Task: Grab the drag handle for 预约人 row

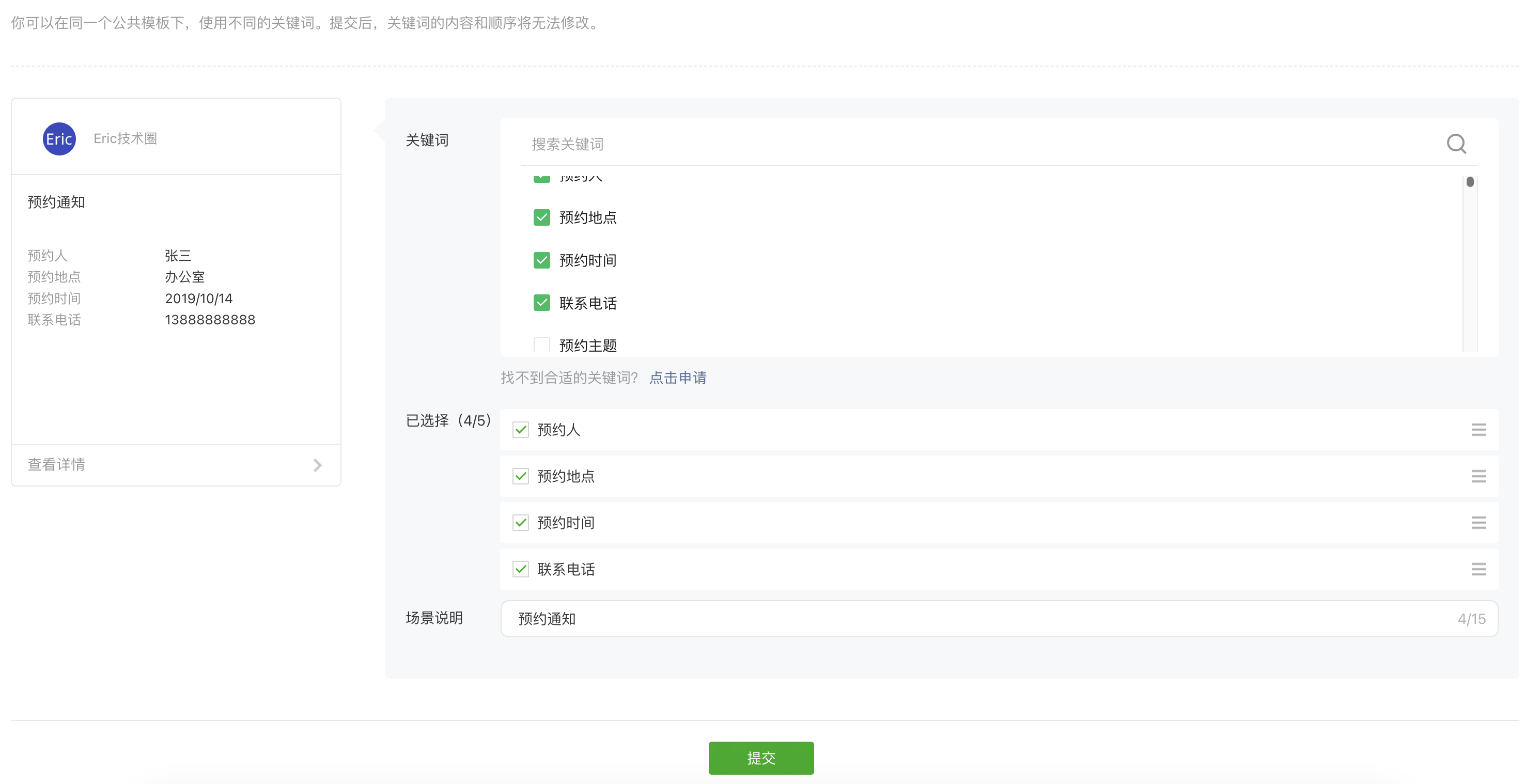Action: [1478, 430]
